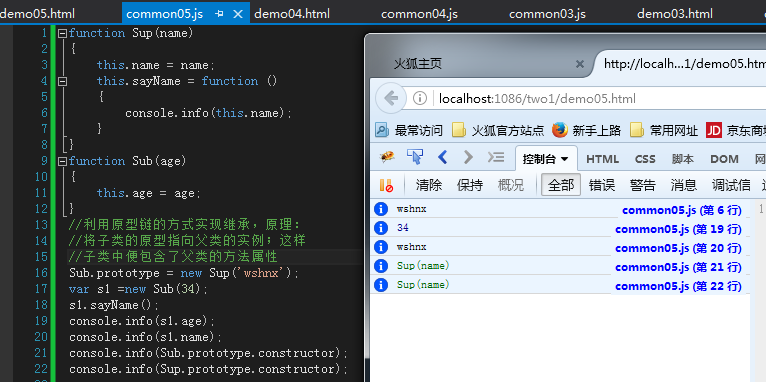The height and width of the screenshot is (382, 766).
Task: Collapse sayName function block at line 4
Action: tap(62, 82)
